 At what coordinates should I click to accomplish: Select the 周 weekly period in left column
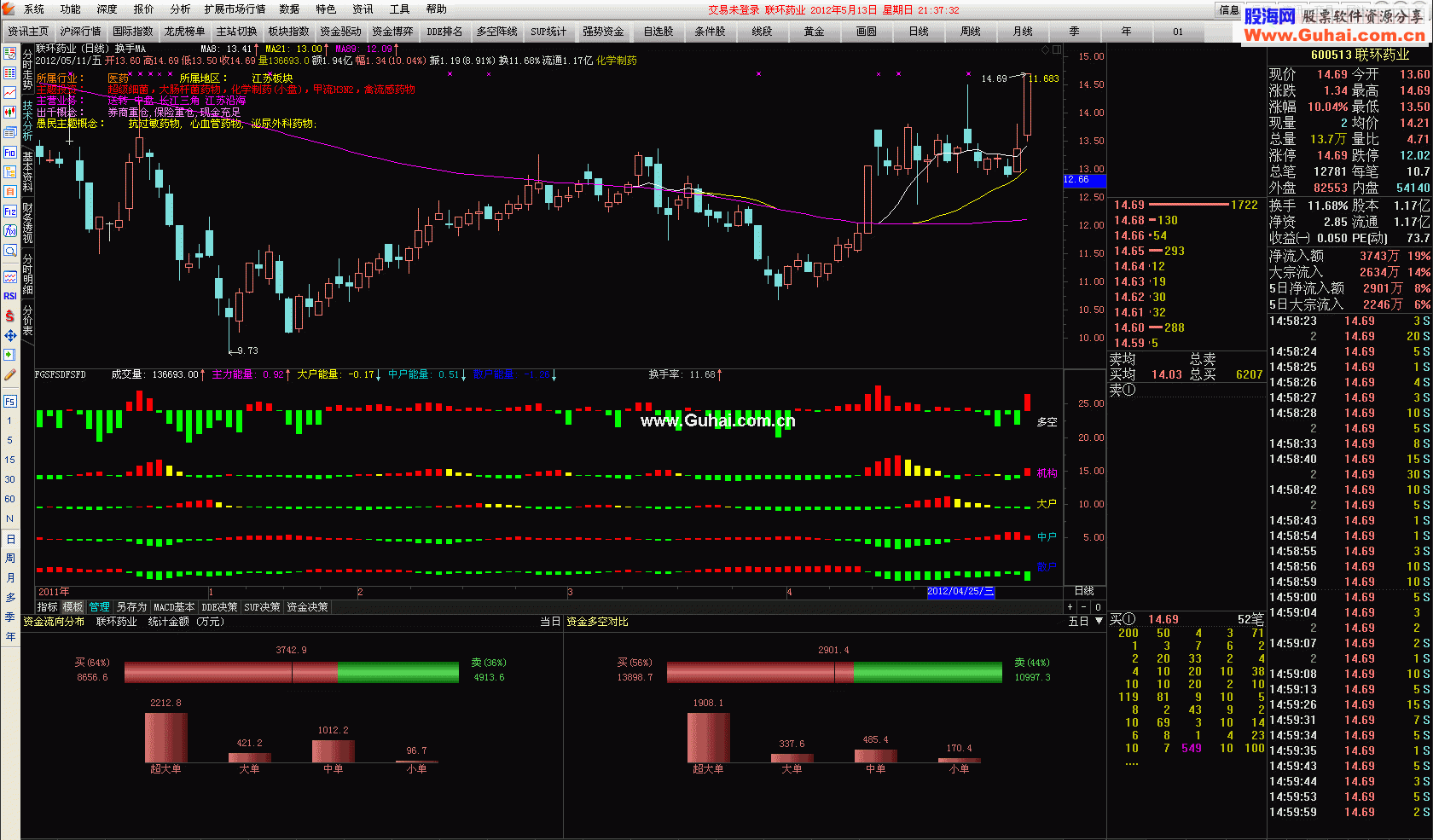tap(10, 558)
